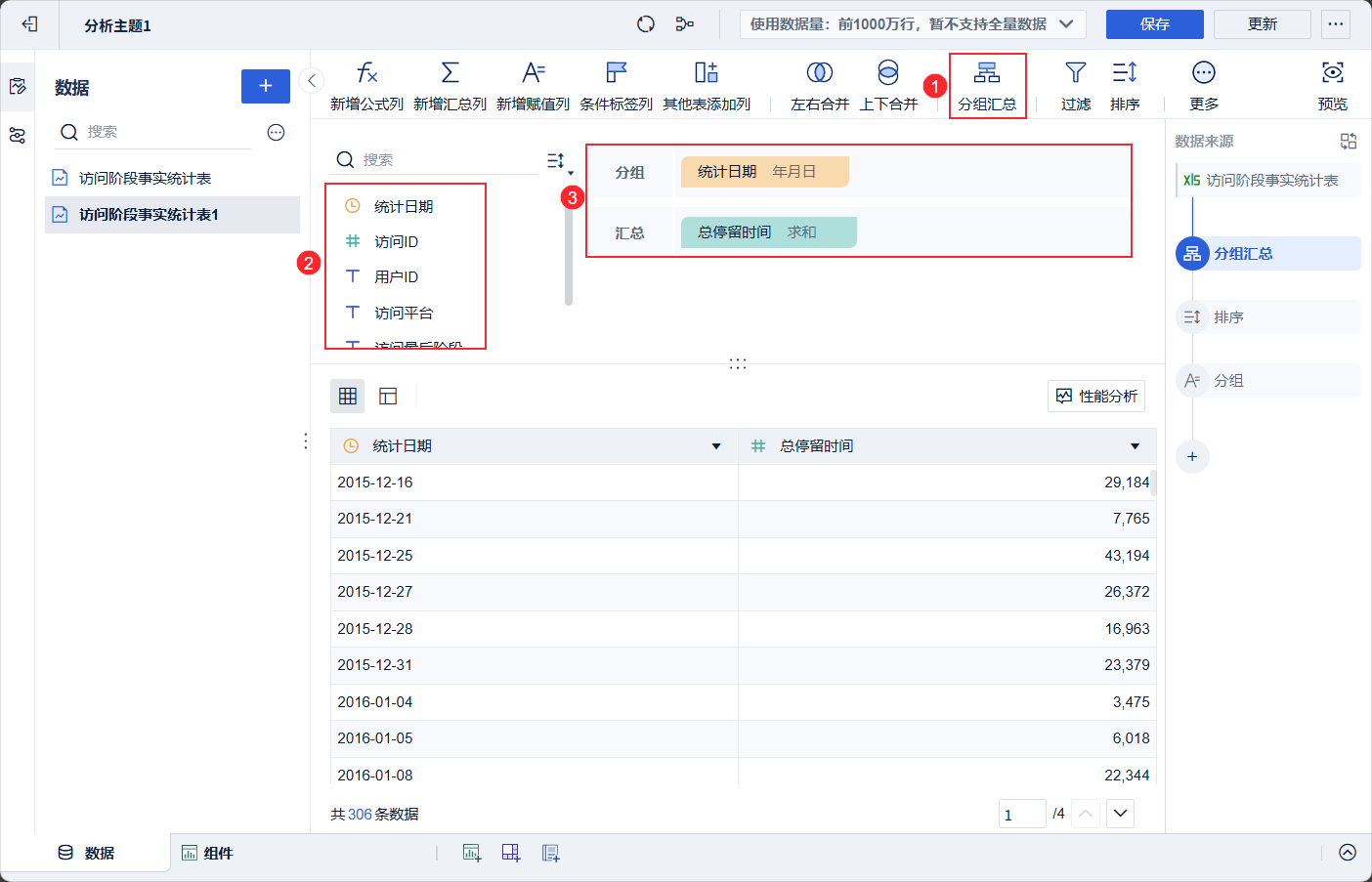Click the 总停留时间 求和 summary tag
The width and height of the screenshot is (1372, 882).
[x=769, y=232]
